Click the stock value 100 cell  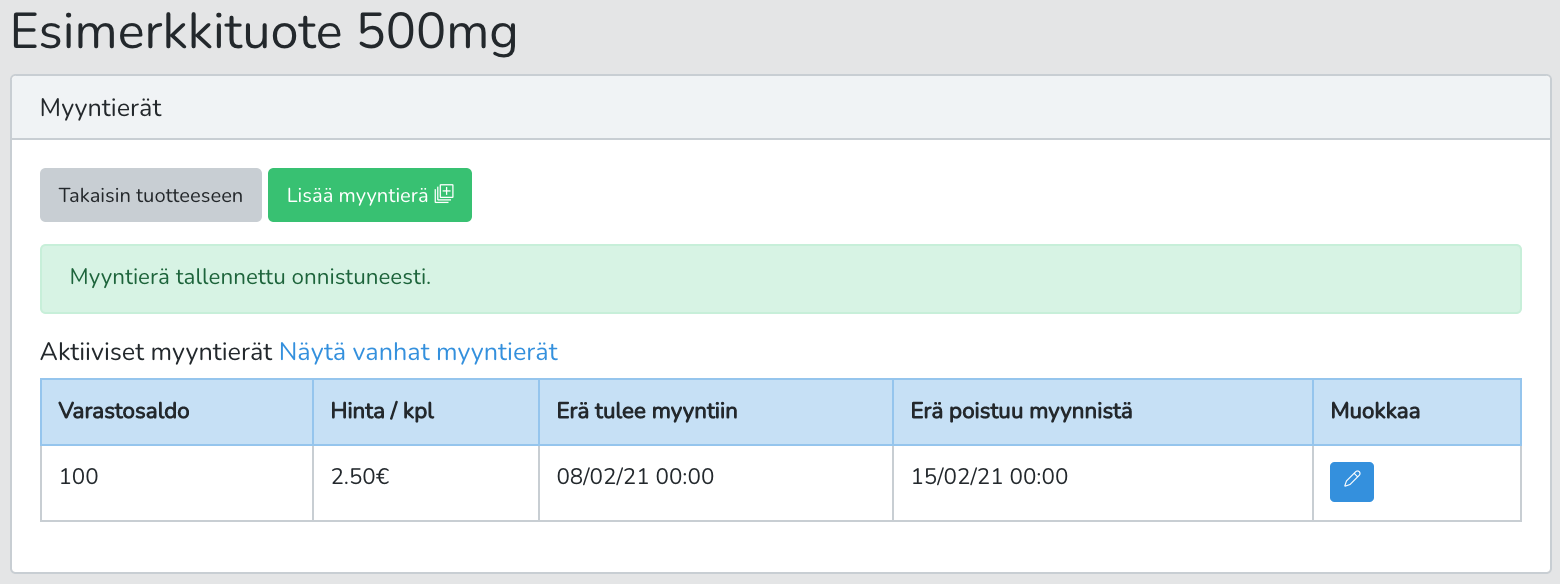(177, 483)
